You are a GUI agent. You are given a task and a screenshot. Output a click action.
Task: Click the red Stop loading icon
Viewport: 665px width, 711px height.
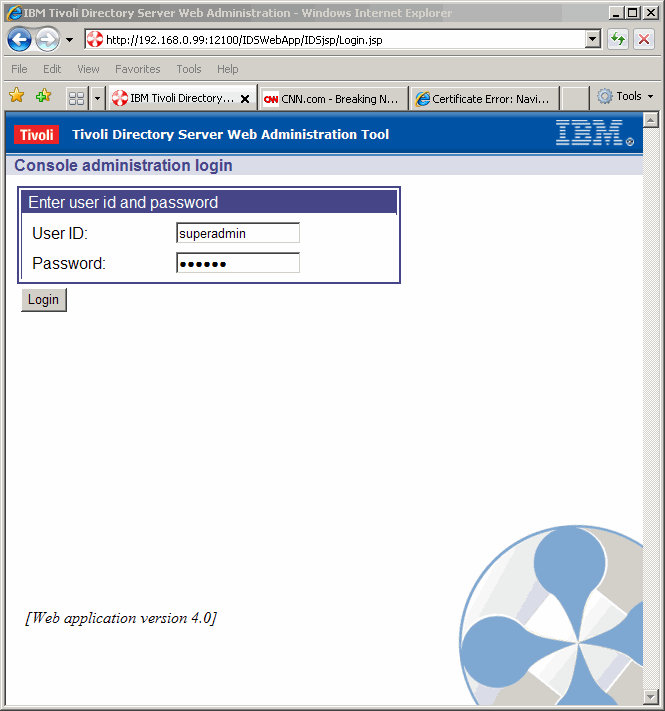tap(644, 40)
